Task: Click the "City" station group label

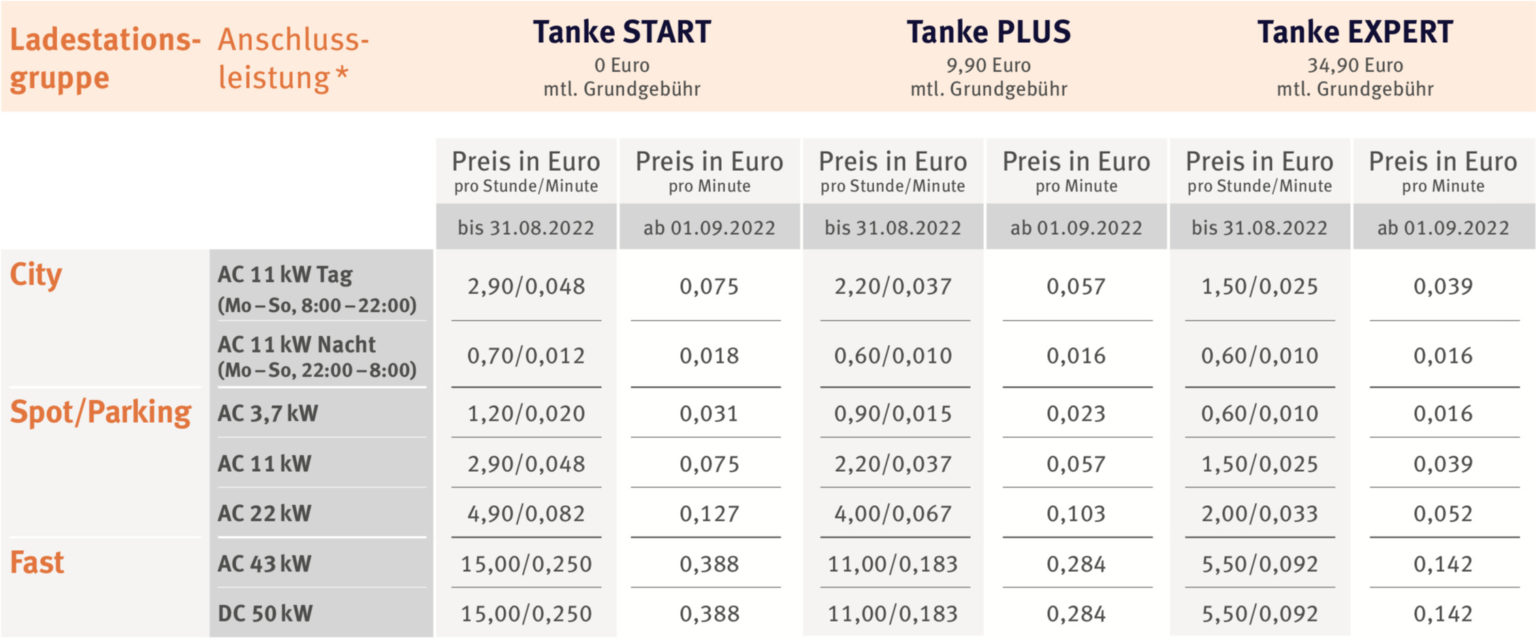Action: click(36, 275)
